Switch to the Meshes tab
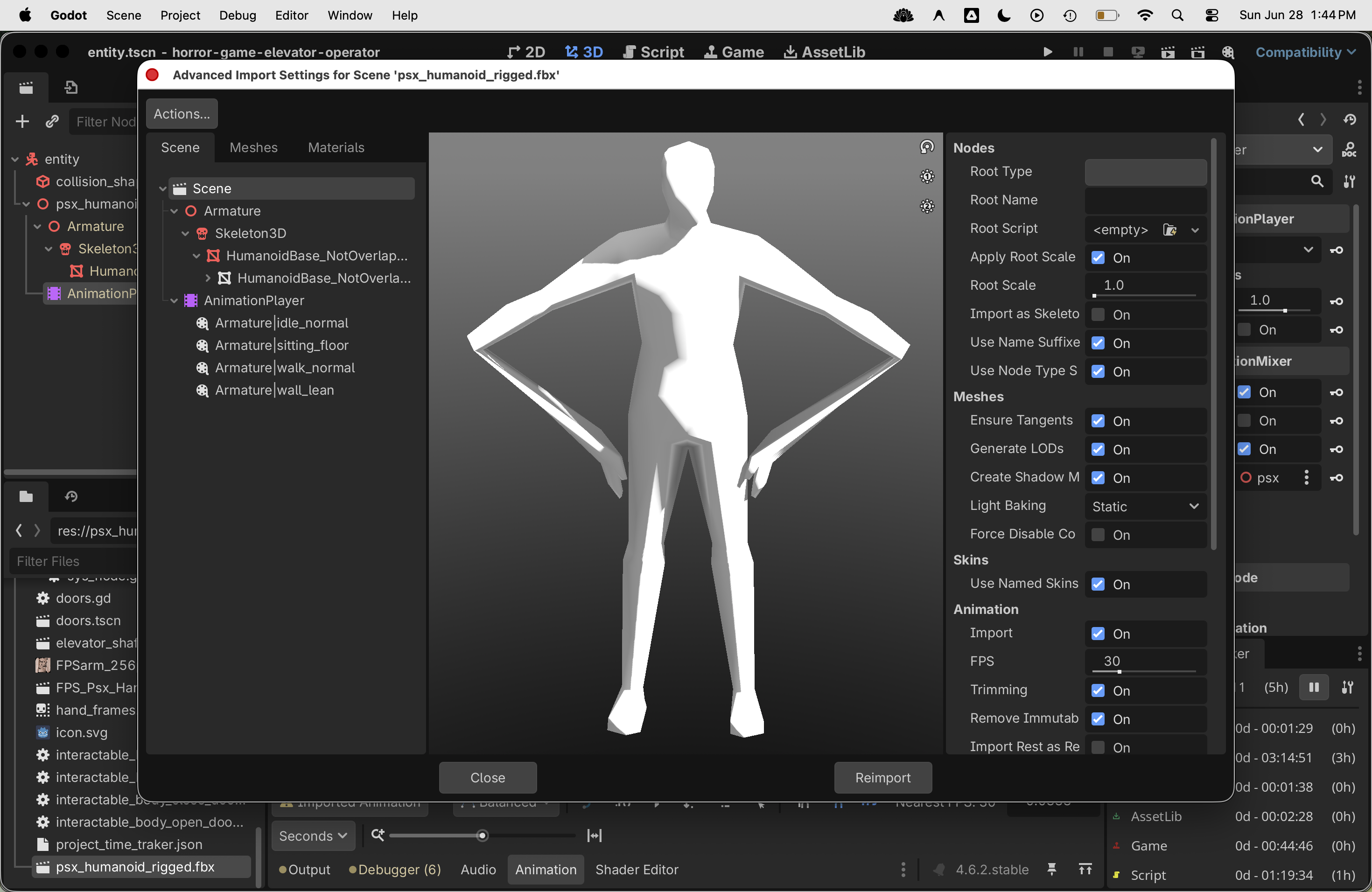This screenshot has width=1372, height=892. [254, 147]
